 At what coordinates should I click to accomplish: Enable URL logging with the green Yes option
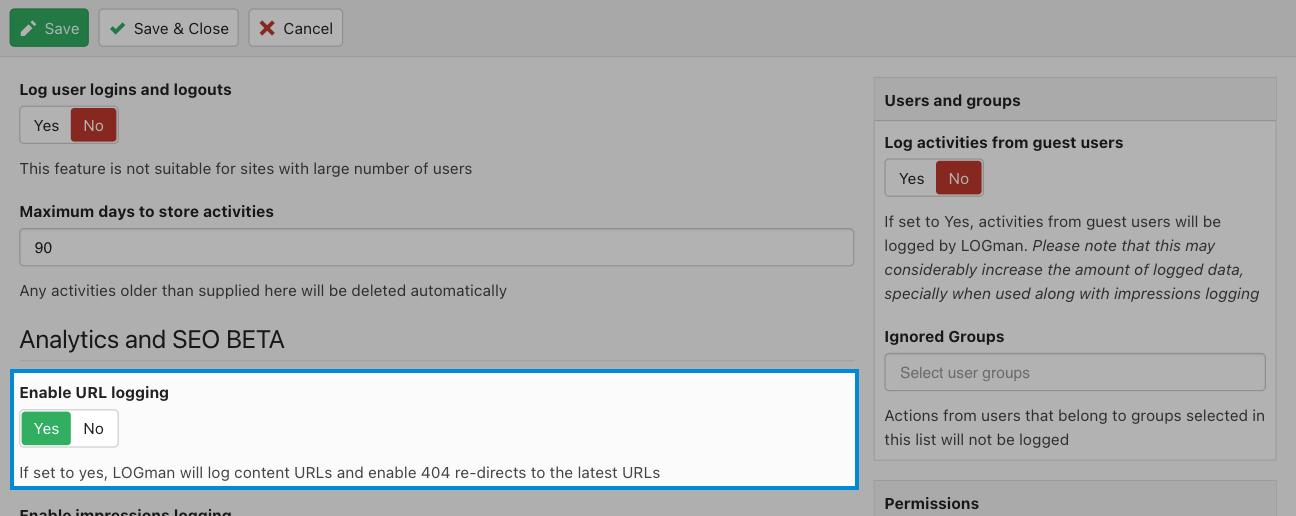pos(46,428)
